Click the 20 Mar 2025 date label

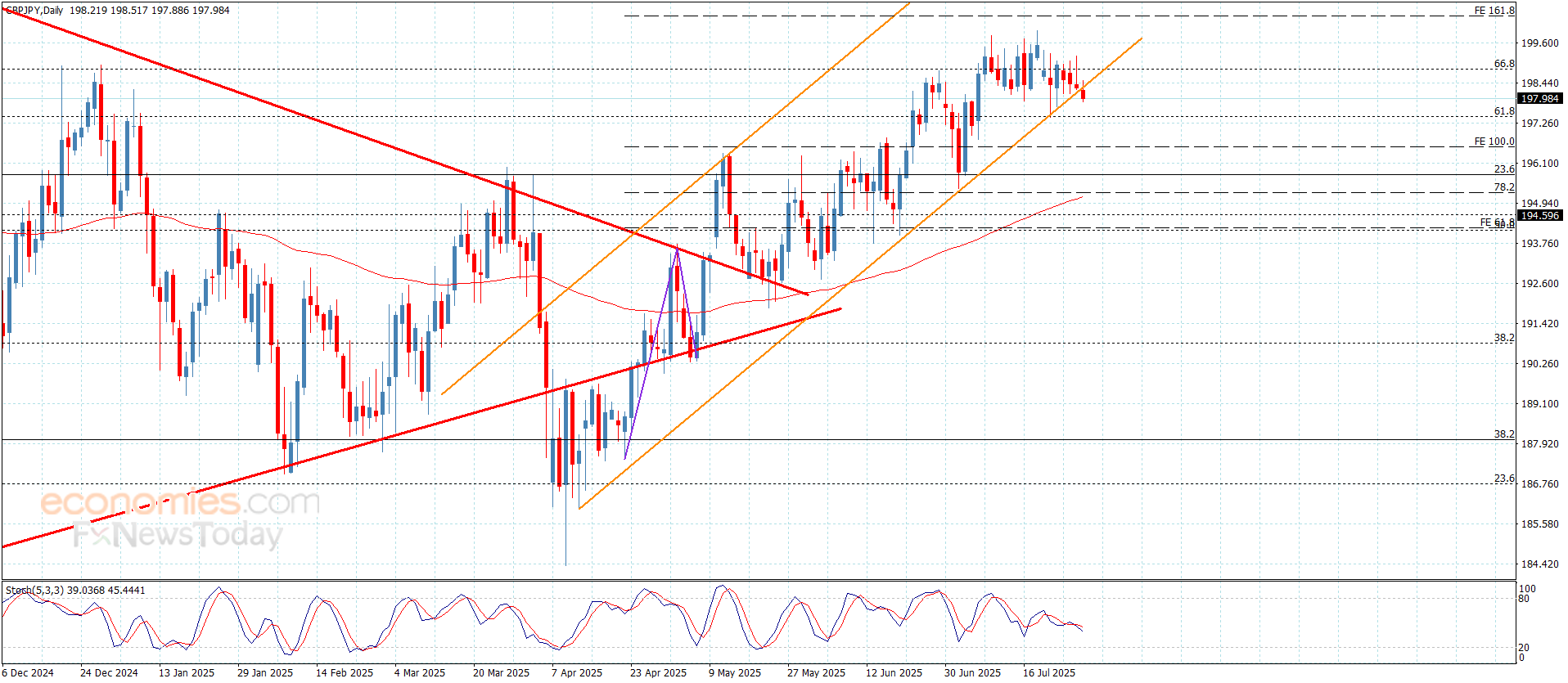pyautogui.click(x=501, y=673)
